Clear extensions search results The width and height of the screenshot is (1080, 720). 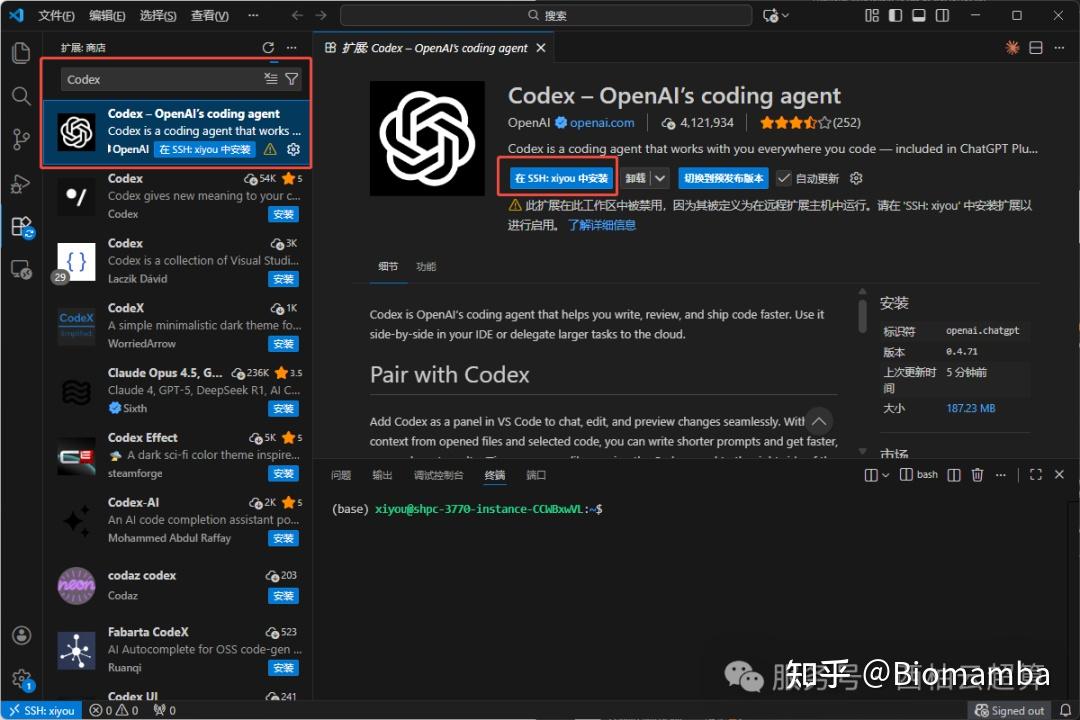(x=271, y=79)
